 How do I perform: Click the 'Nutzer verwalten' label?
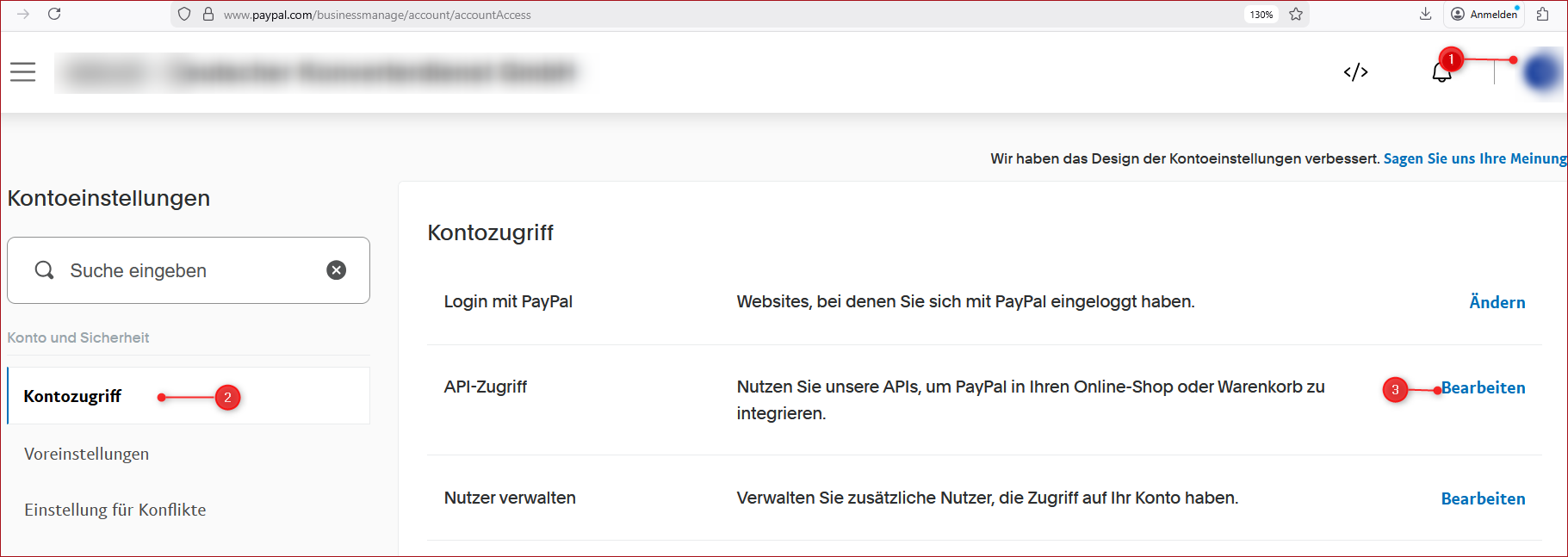coord(510,498)
